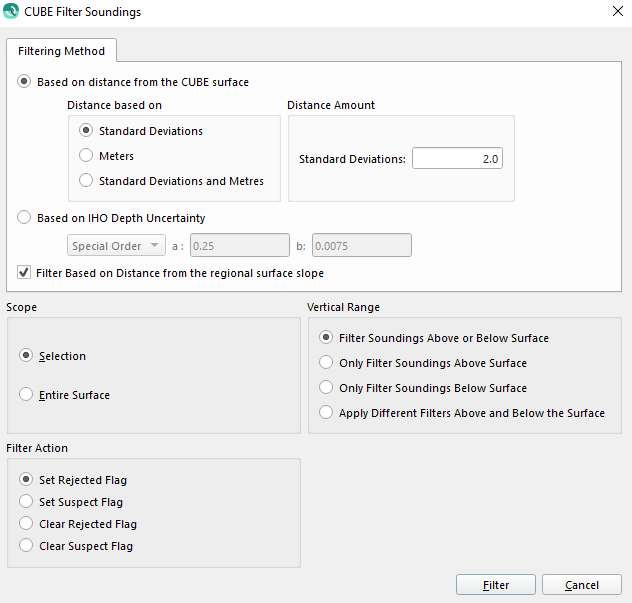This screenshot has width=632, height=603.
Task: Choose Set Suspect Flag action
Action: (27, 502)
